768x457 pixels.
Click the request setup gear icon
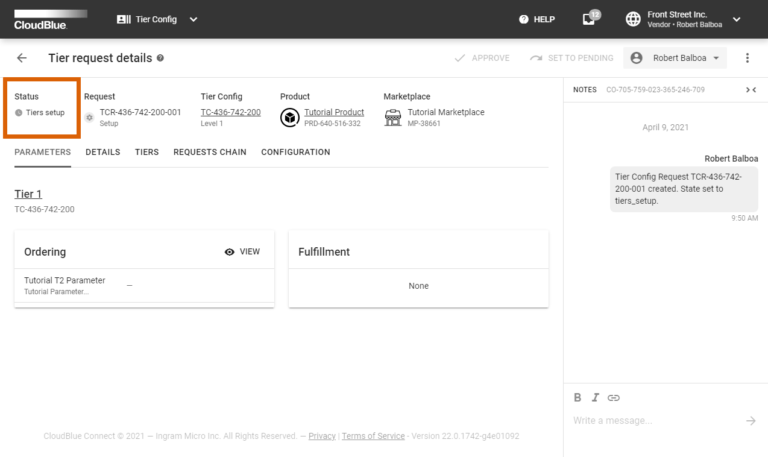click(x=89, y=118)
